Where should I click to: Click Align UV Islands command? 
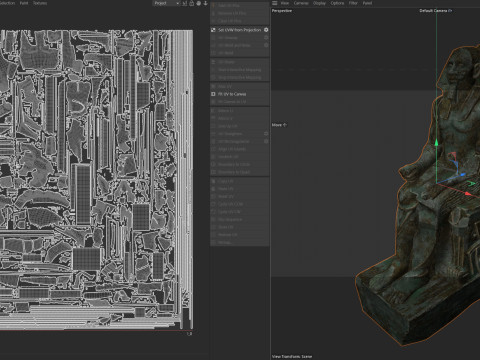click(240, 149)
